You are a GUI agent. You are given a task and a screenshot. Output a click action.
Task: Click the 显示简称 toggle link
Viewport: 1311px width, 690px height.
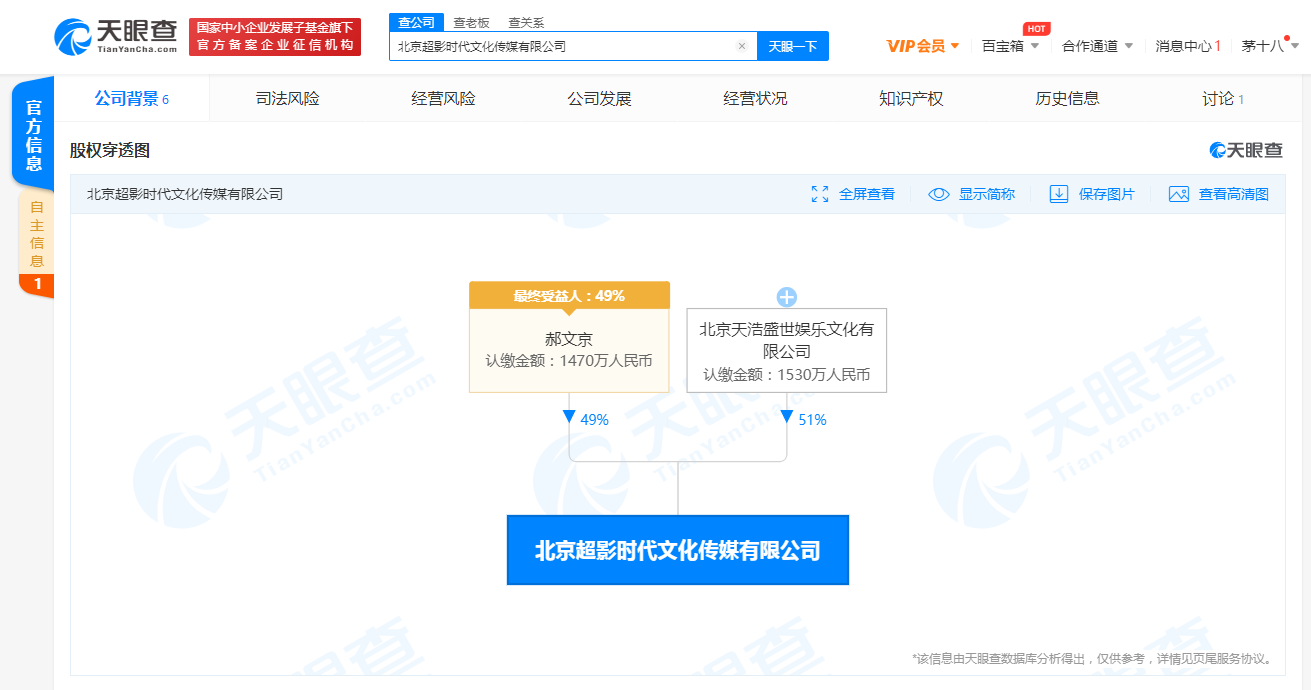987,194
